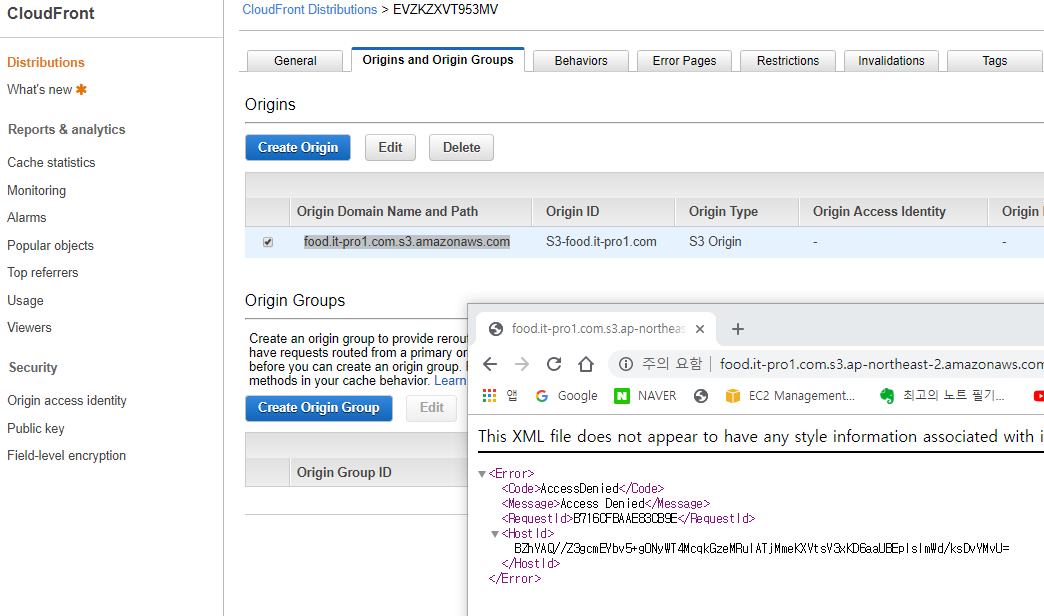This screenshot has width=1044, height=616.
Task: Open Popular objects report
Action: point(51,245)
